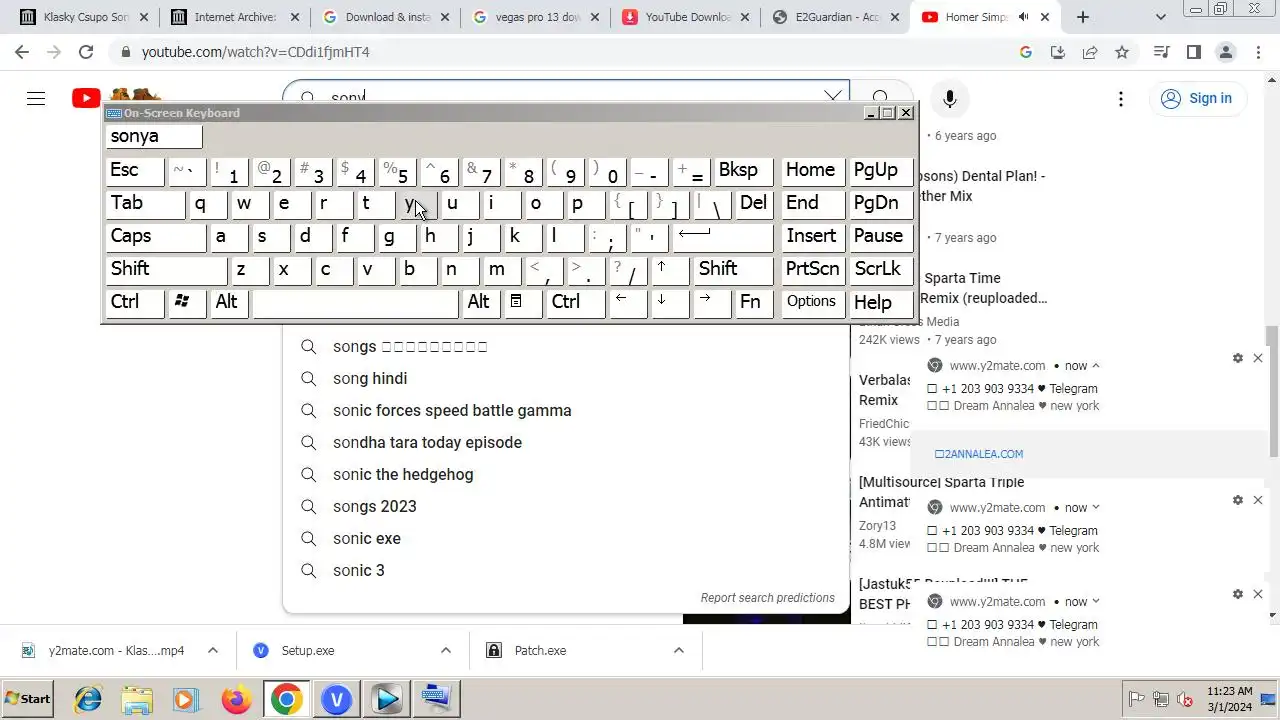Click the Sign in button
Viewport: 1280px width, 720px height.
coord(1197,98)
